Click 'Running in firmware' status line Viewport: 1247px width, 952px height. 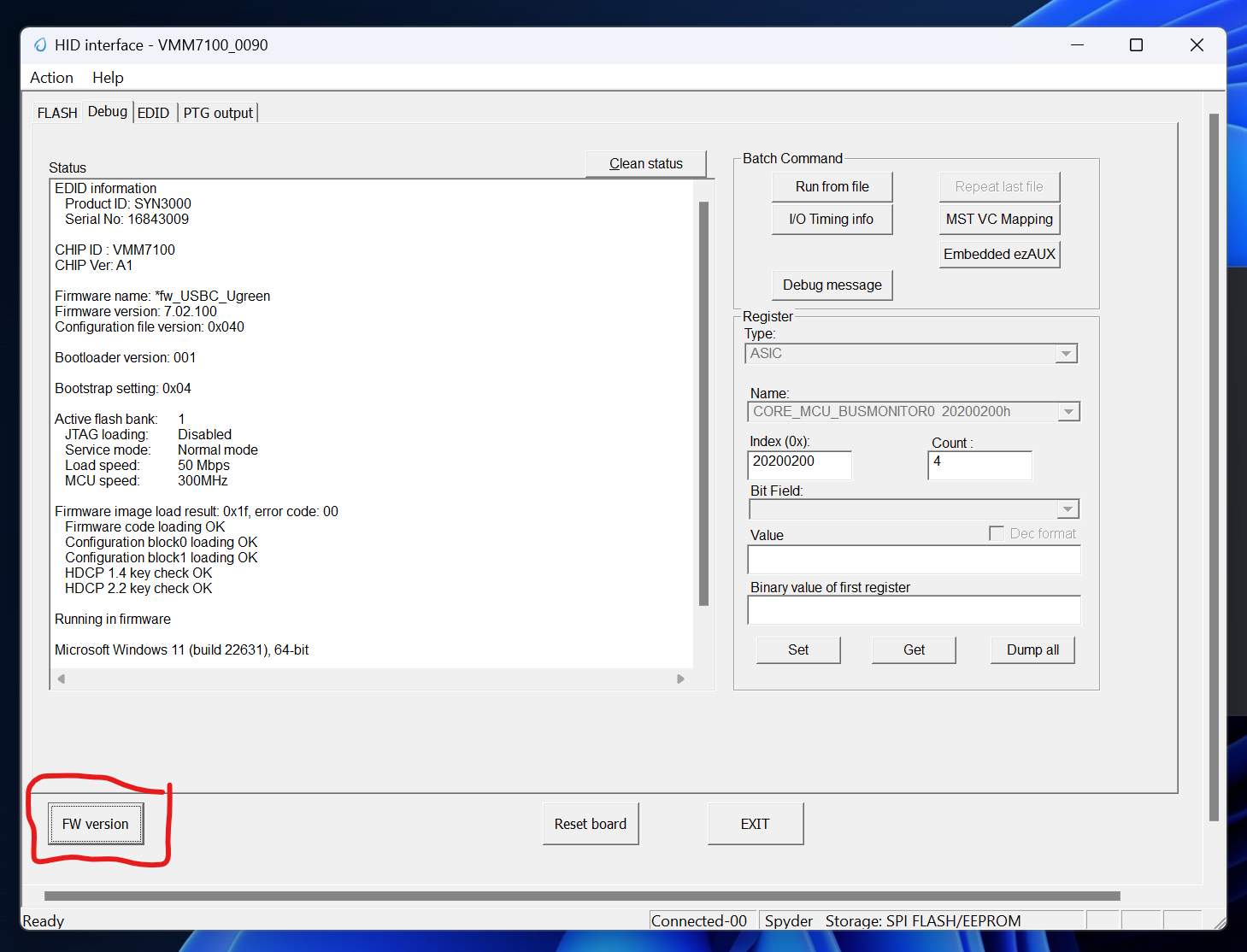pyautogui.click(x=113, y=619)
